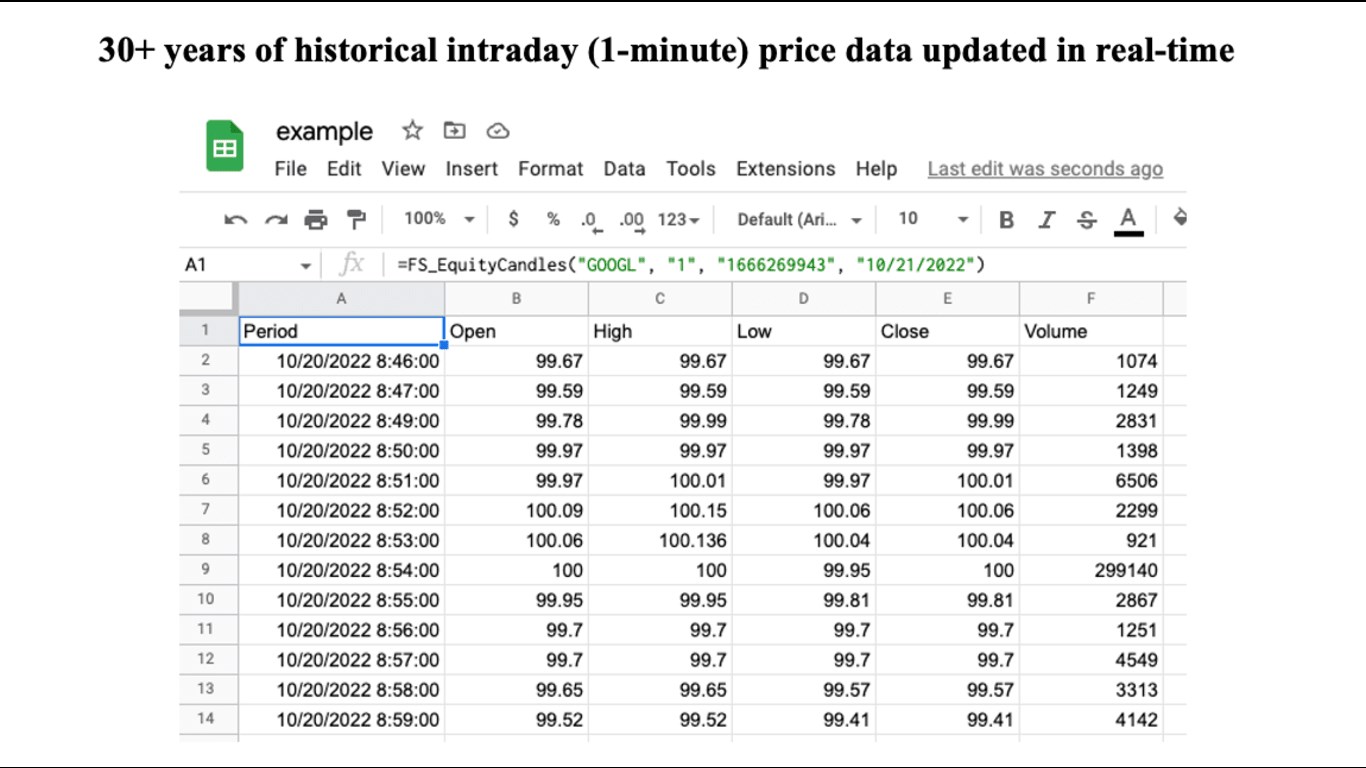Toggle bold formatting
The image size is (1366, 768).
pyautogui.click(x=1007, y=220)
